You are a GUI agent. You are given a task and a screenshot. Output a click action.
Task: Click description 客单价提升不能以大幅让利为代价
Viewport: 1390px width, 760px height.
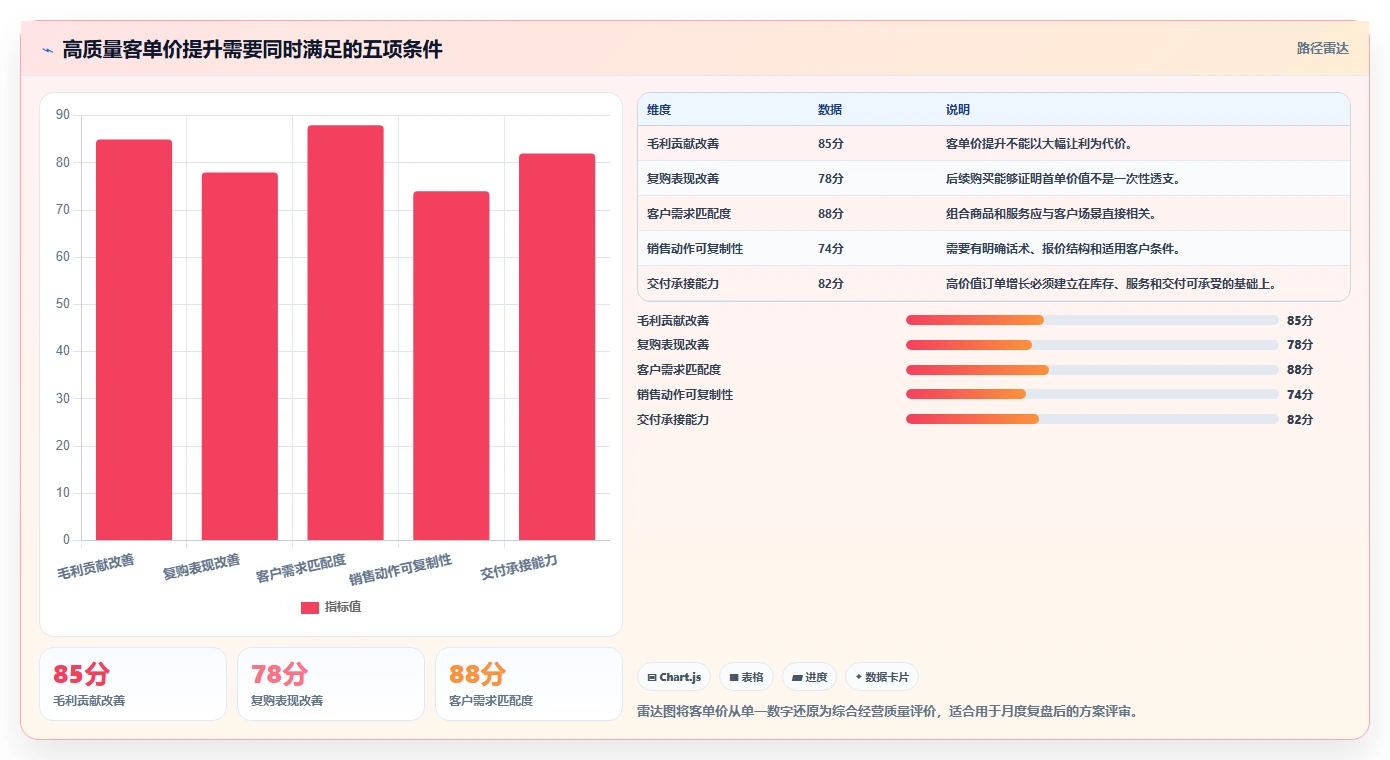(x=1039, y=144)
